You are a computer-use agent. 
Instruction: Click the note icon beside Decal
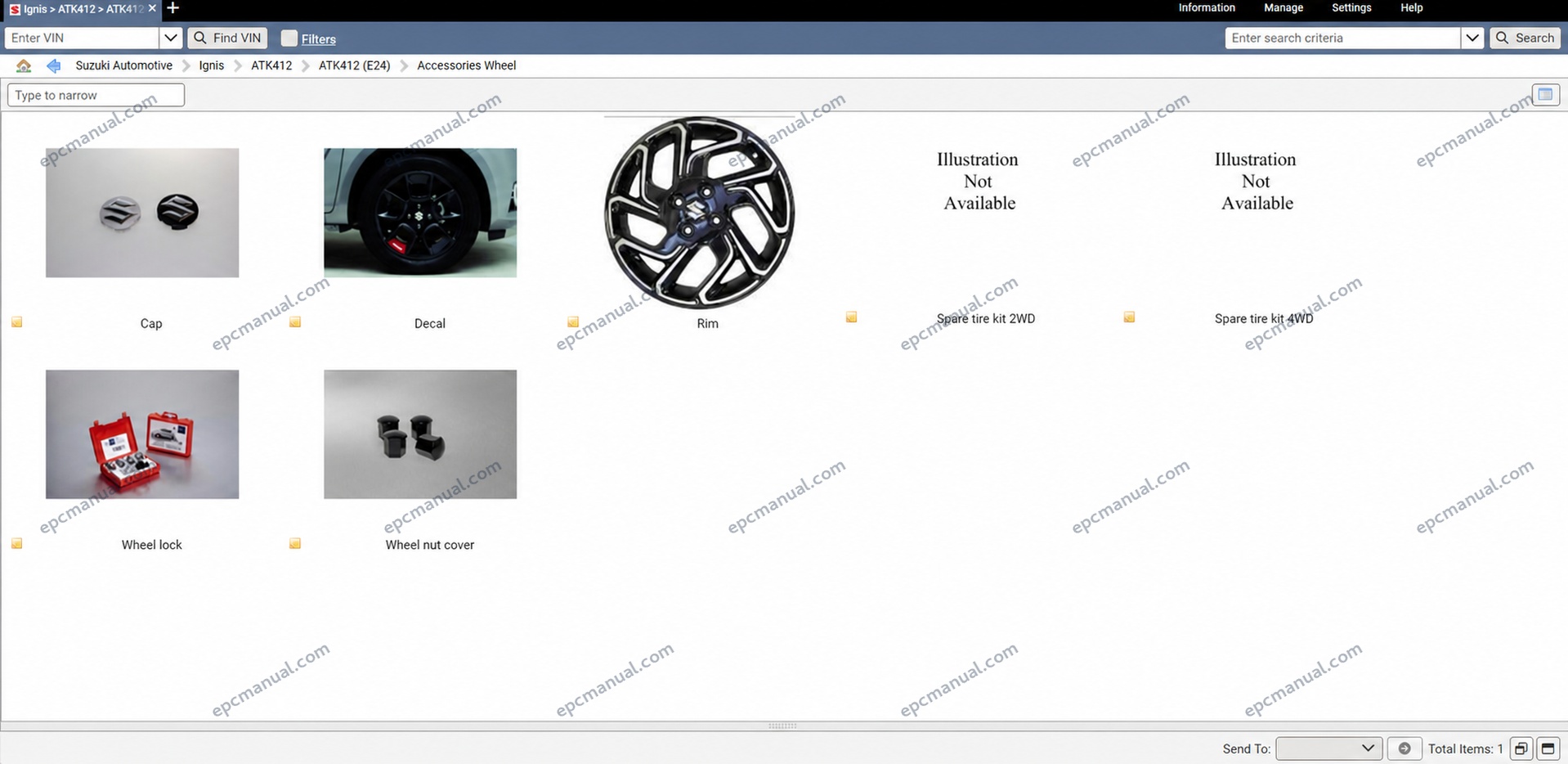(x=295, y=322)
